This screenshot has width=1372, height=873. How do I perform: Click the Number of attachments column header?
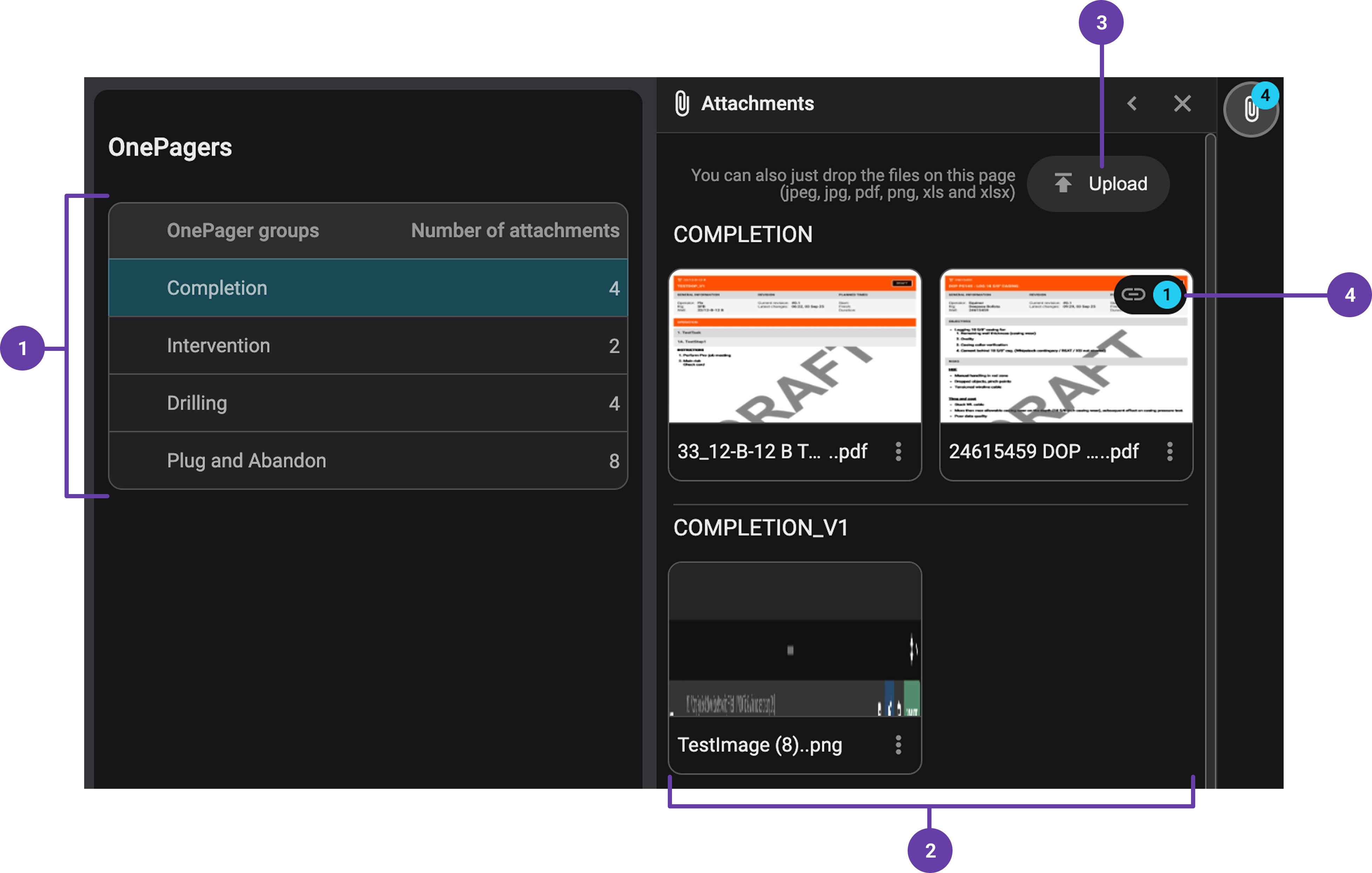(514, 231)
